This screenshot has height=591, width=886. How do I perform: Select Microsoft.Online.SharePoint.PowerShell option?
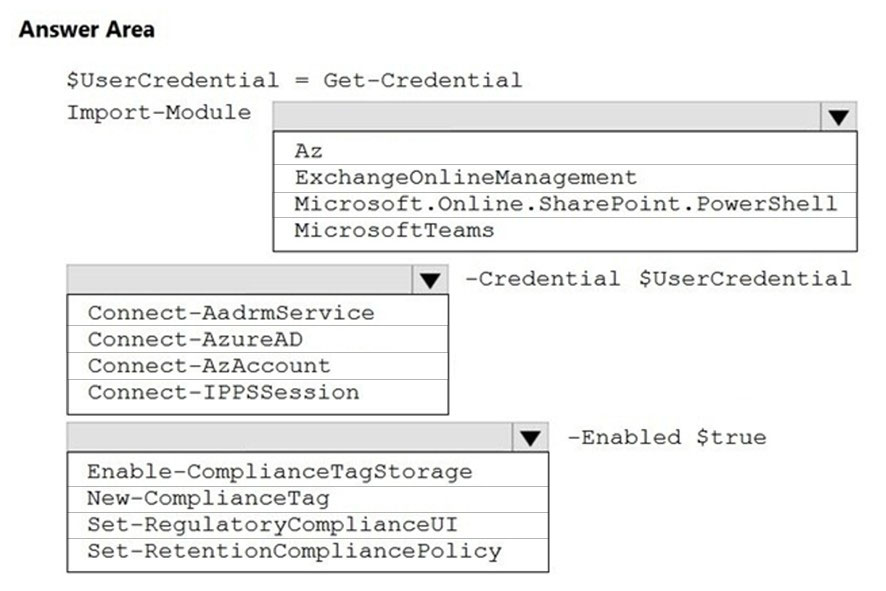565,205
